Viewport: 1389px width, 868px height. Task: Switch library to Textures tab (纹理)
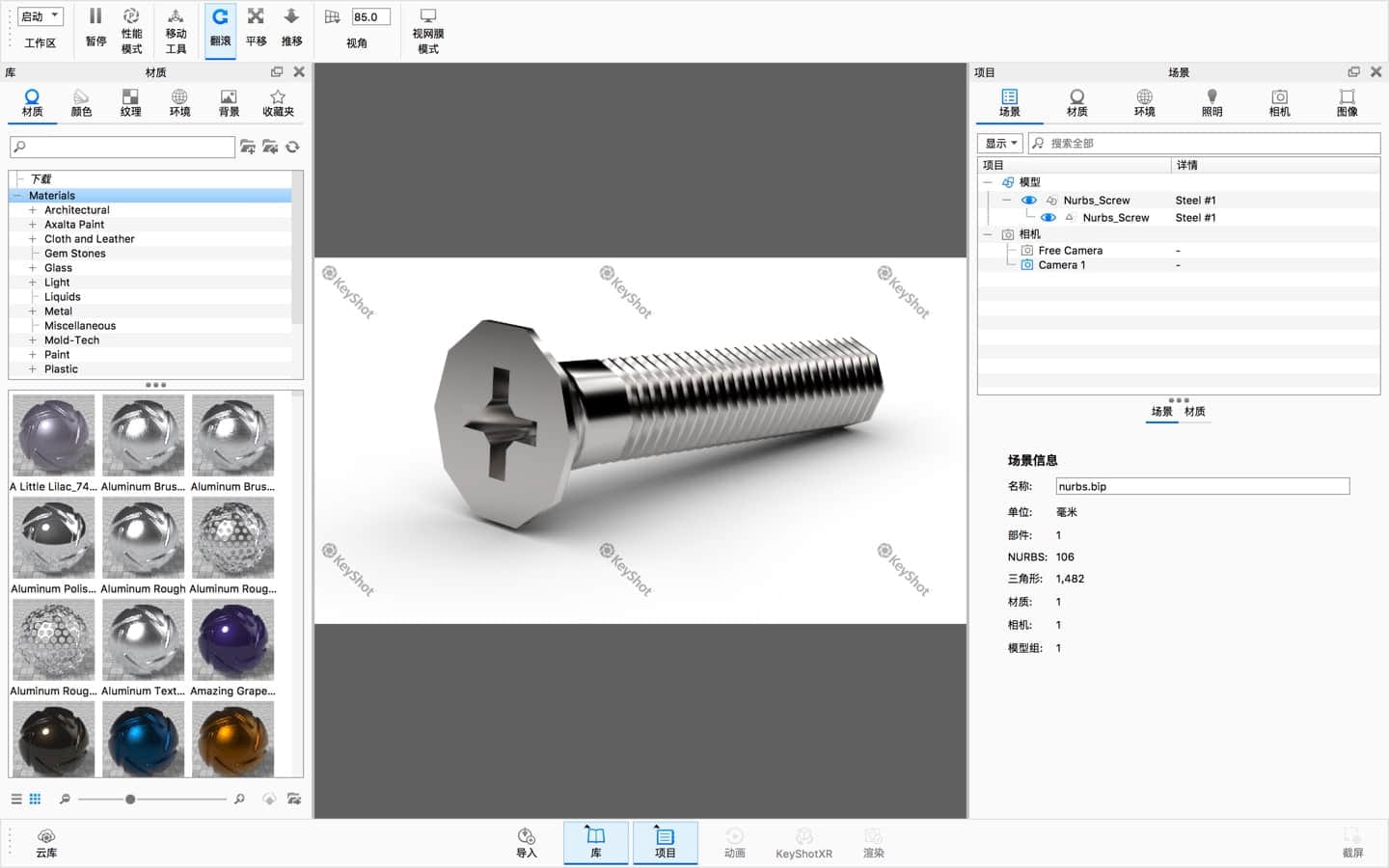(x=130, y=103)
